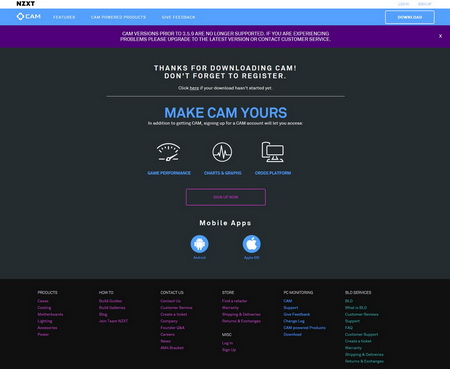
Task: Open Features in the top navigation
Action: click(64, 17)
